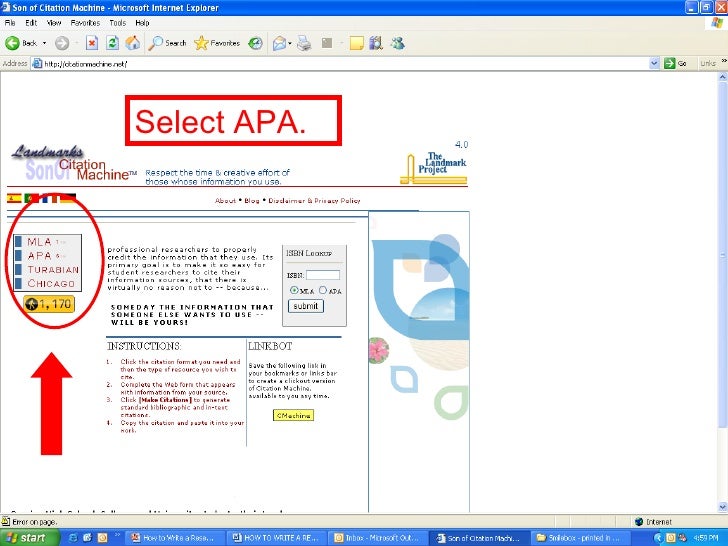Click the submit button in ISBN Lookup
This screenshot has height=546, width=728.
pyautogui.click(x=306, y=306)
